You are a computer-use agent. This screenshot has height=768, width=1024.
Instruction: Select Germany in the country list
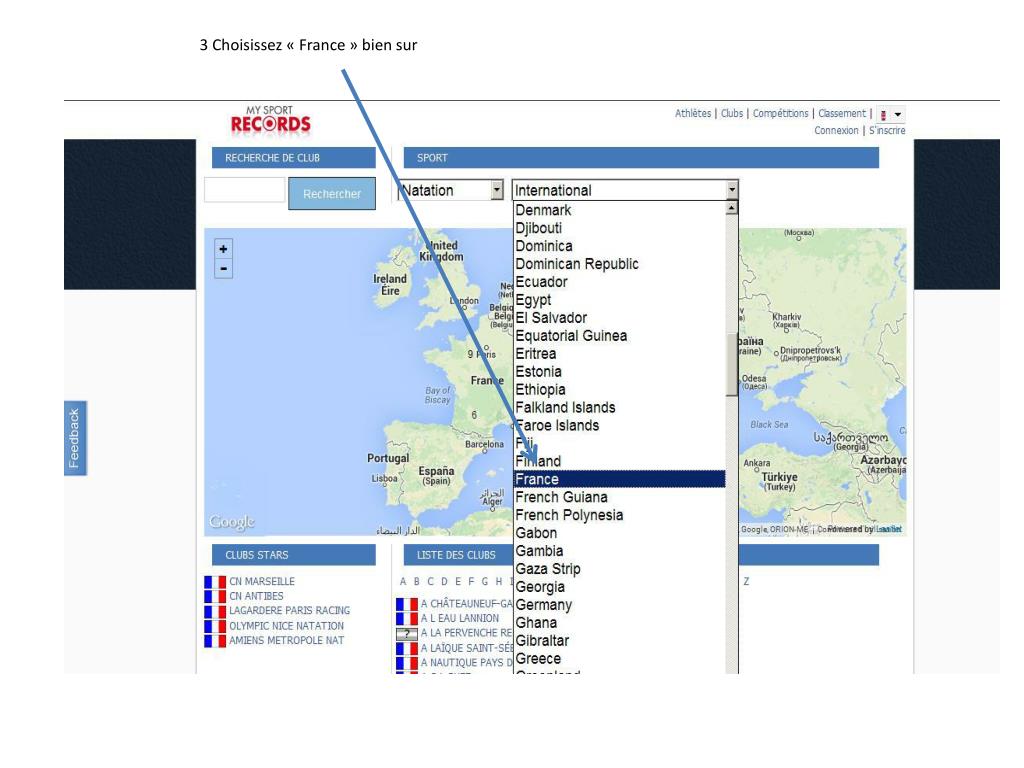click(x=619, y=605)
